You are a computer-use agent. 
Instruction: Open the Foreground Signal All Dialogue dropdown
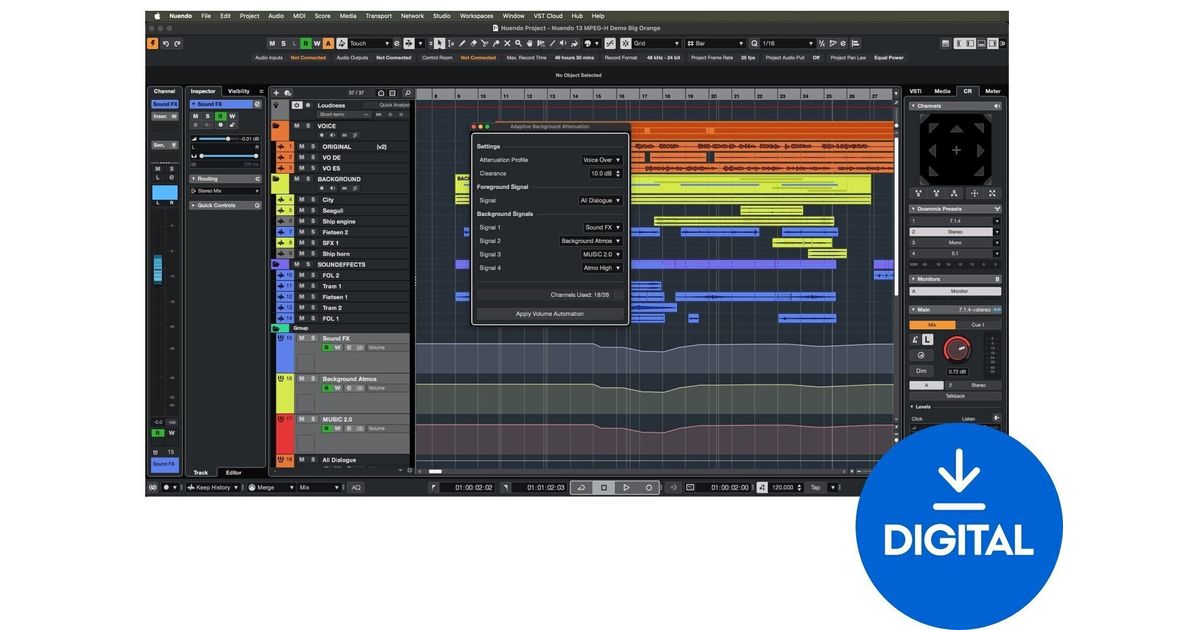[x=600, y=200]
